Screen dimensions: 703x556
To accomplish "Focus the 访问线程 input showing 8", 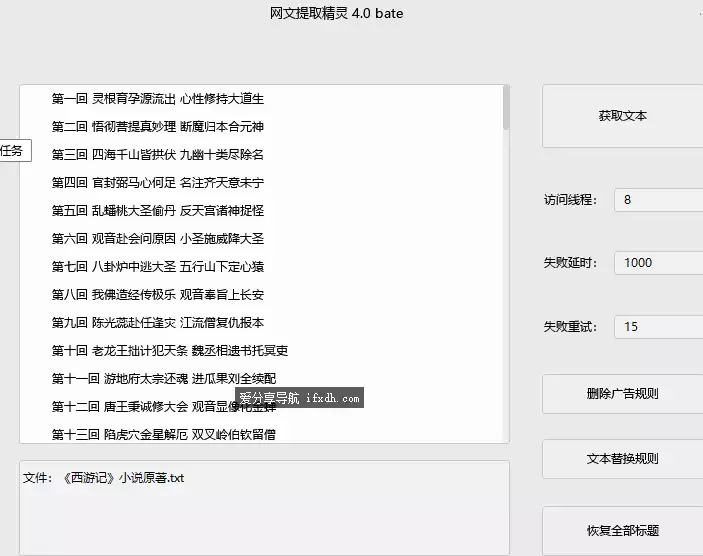I will (x=658, y=200).
